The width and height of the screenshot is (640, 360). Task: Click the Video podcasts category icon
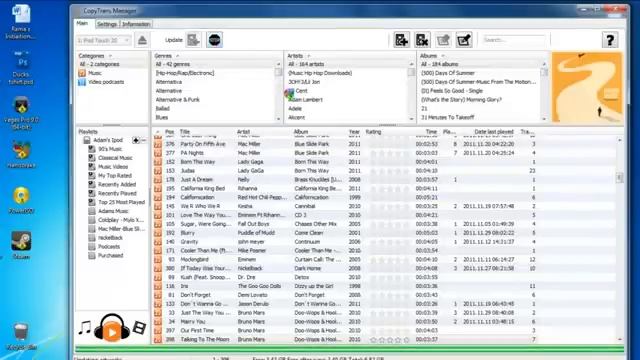pyautogui.click(x=82, y=82)
